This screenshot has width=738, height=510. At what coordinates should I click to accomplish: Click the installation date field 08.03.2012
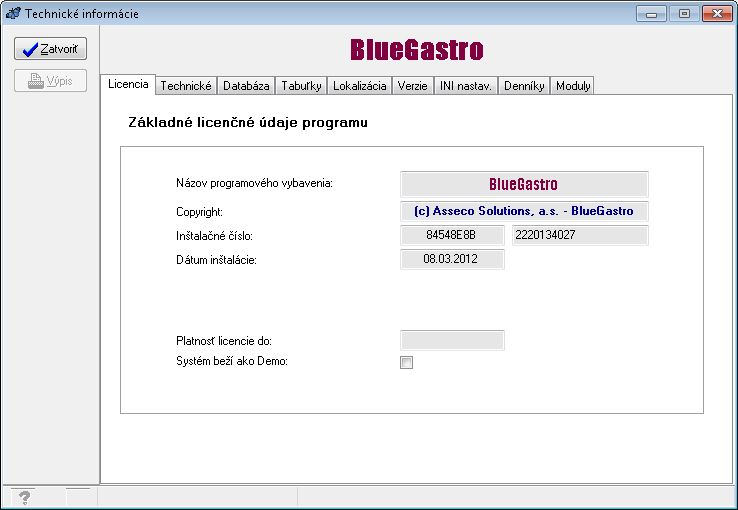(452, 259)
